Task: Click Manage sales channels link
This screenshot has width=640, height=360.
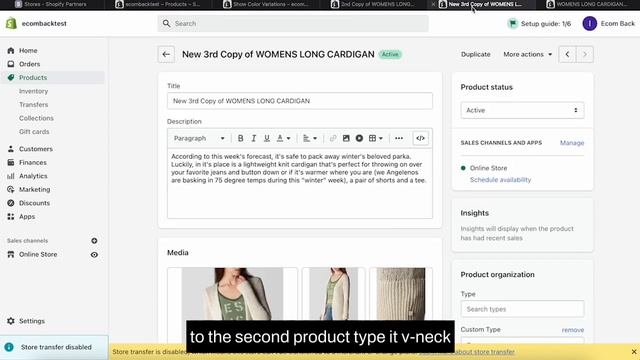Action: pyautogui.click(x=572, y=143)
